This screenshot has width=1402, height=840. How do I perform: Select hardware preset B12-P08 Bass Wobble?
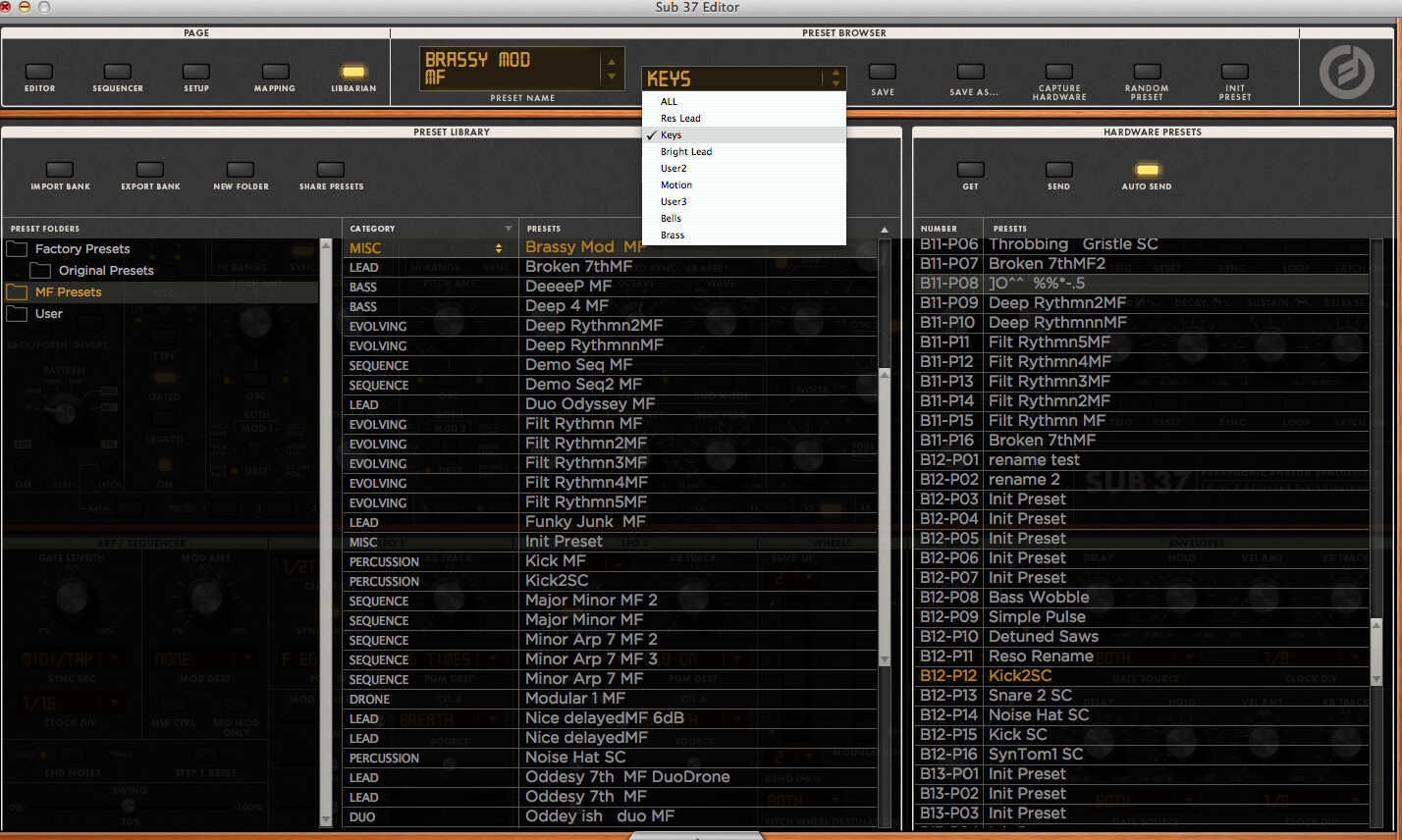(x=1142, y=598)
